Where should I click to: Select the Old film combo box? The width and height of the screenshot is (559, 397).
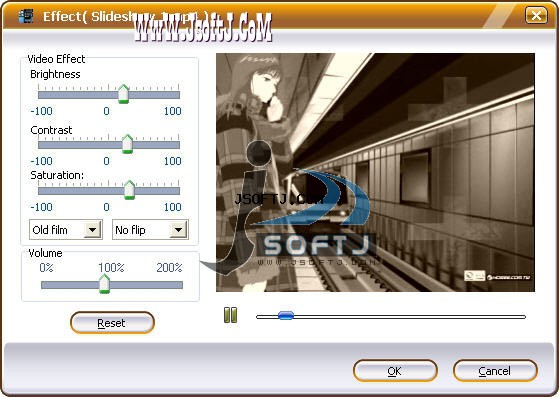[66, 230]
